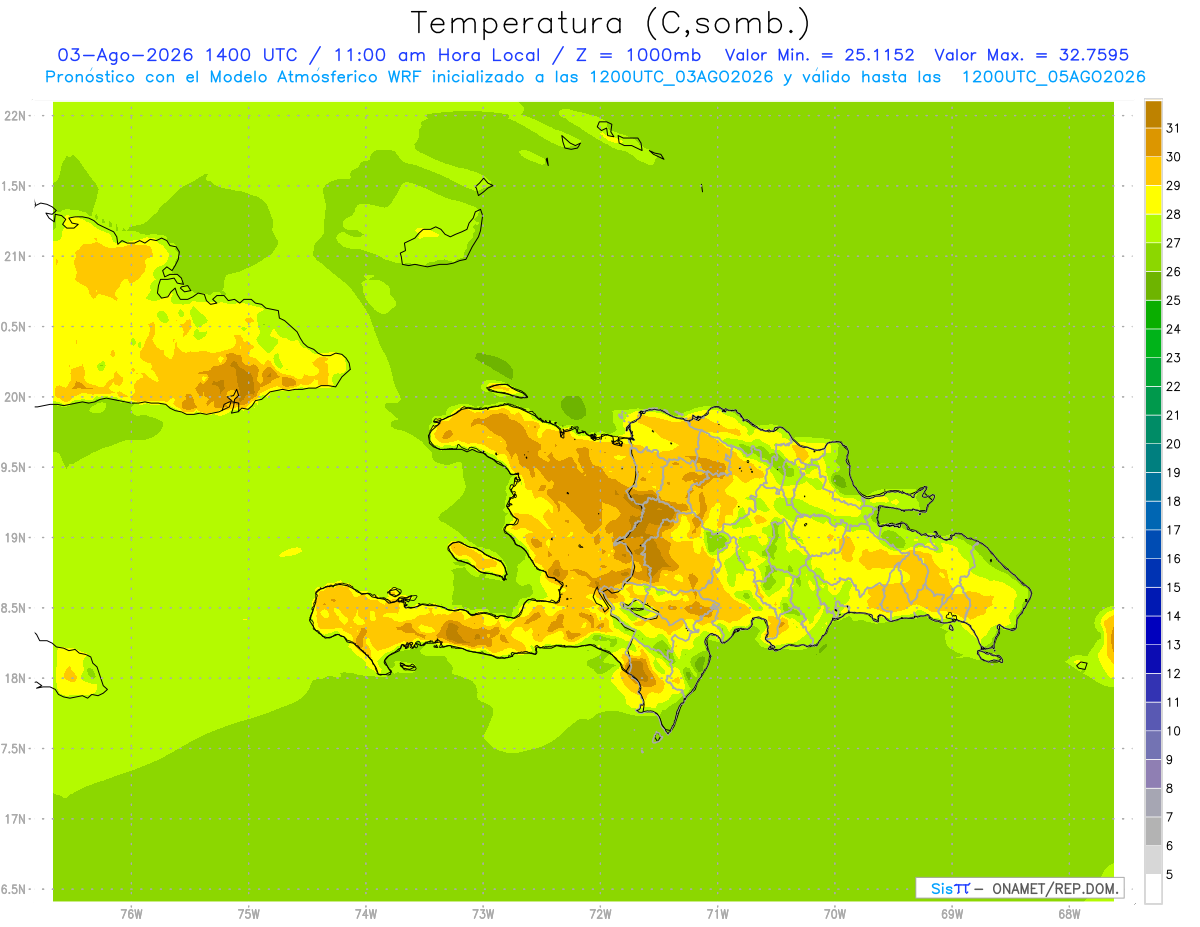Pick the legend swatch between 25 and 26
This screenshot has width=1200, height=927.
(x=1153, y=286)
